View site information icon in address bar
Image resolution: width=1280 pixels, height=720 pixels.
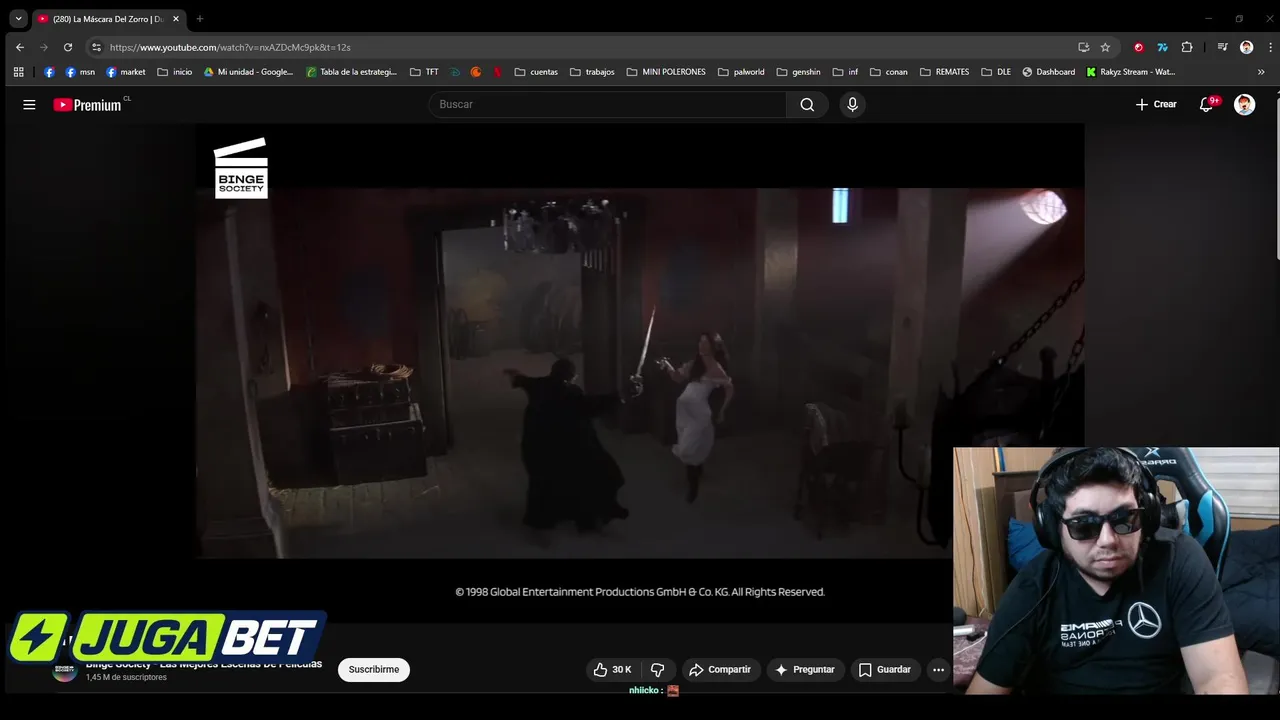coord(96,47)
